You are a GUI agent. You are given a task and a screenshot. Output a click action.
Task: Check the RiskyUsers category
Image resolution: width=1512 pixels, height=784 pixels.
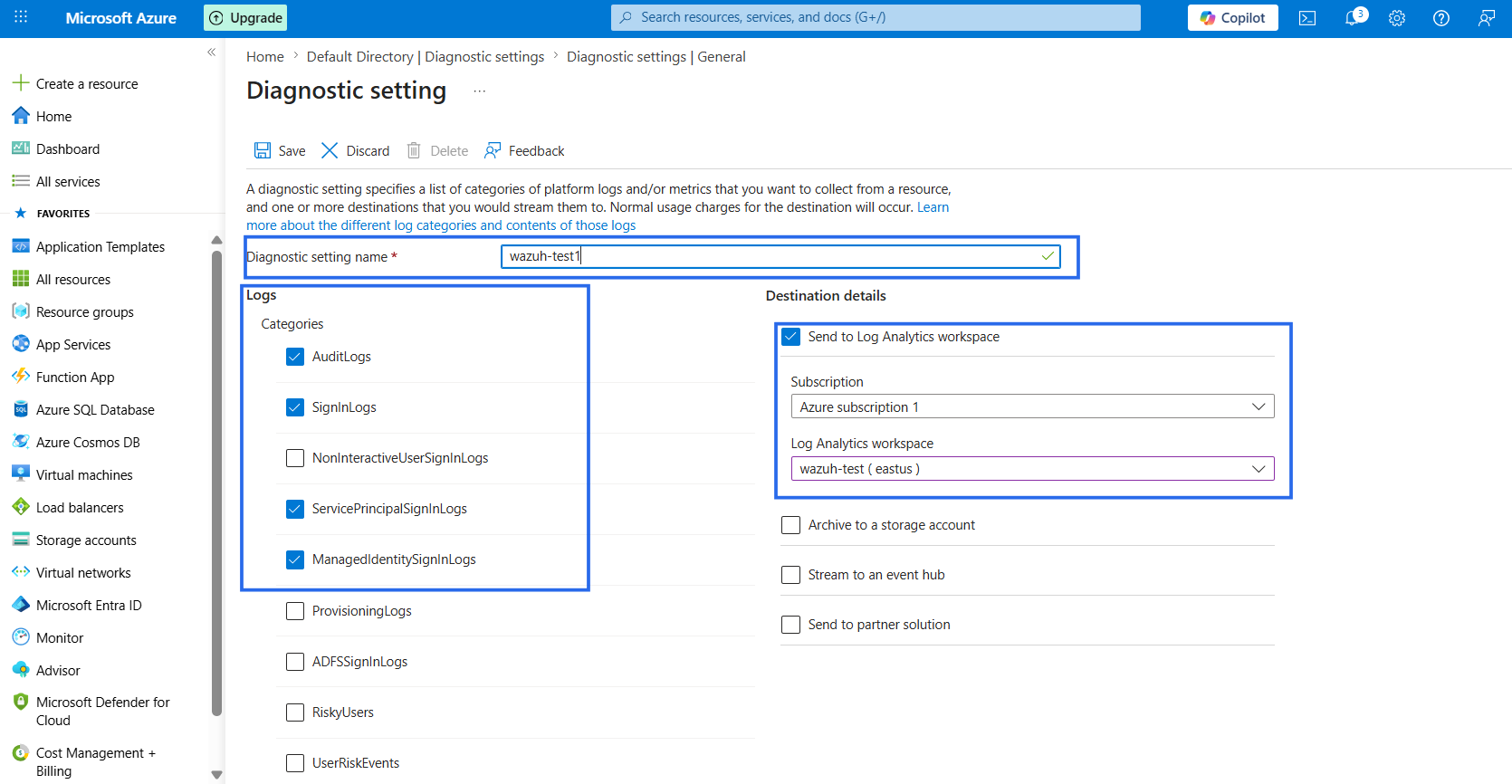(295, 712)
